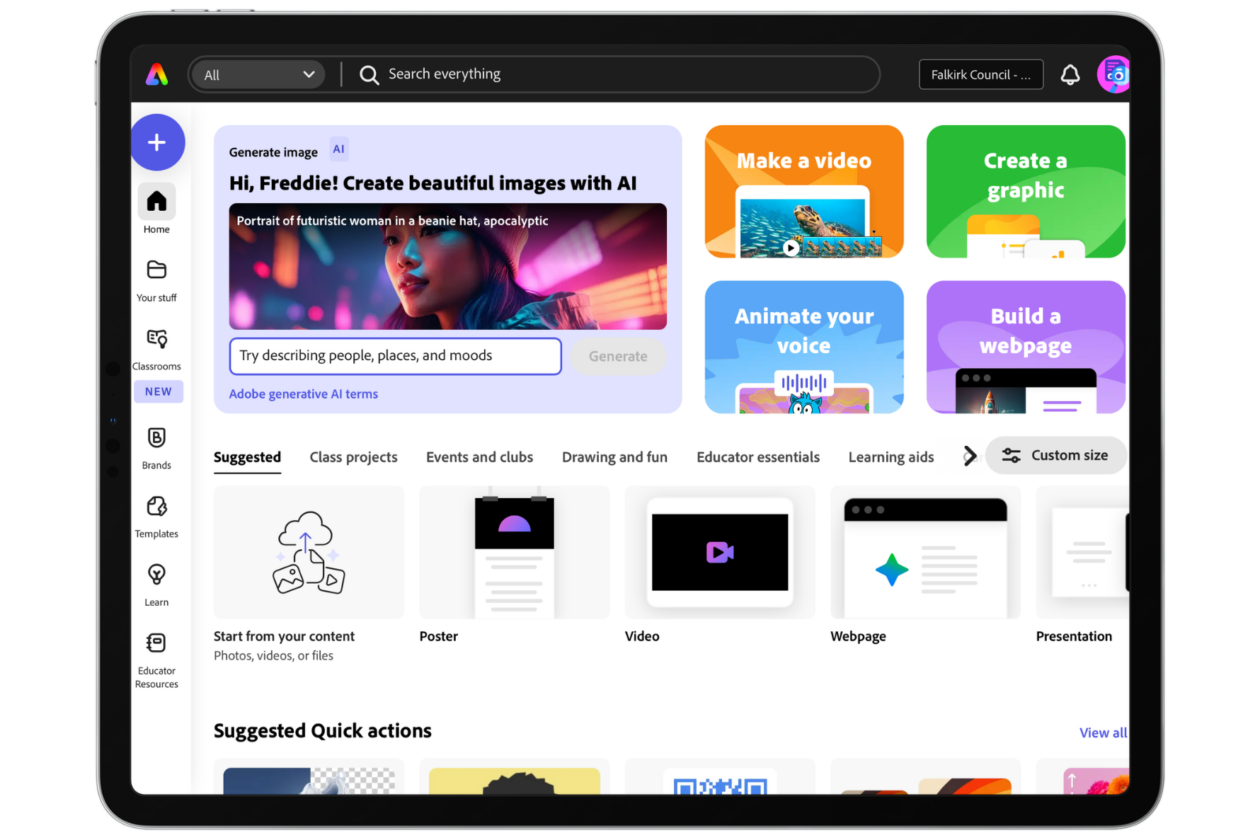Select the Drawing and fun tab
Screen dimensions: 1260x840
[614, 457]
